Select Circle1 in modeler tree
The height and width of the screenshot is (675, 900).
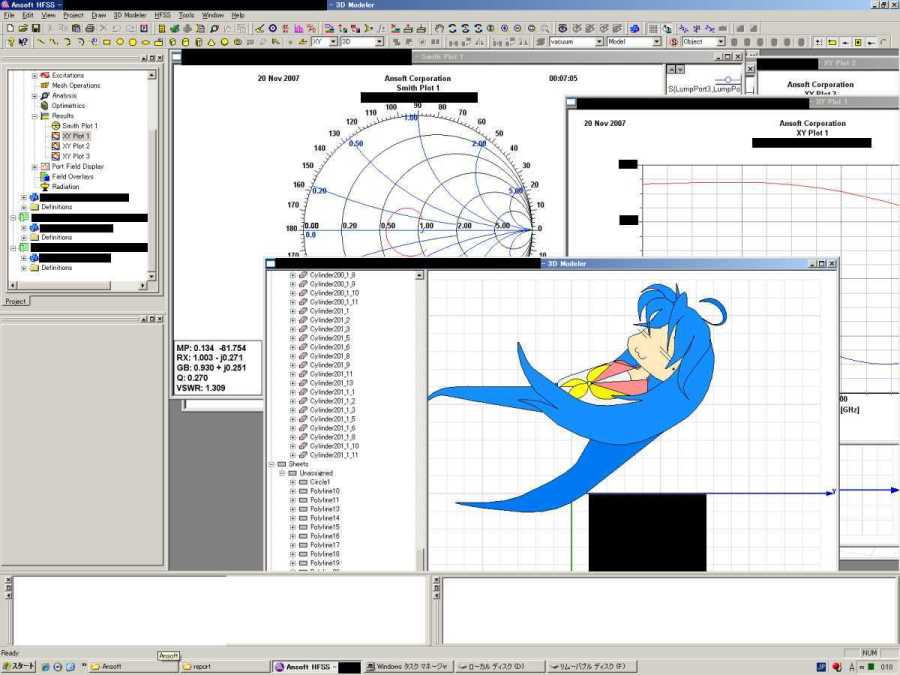click(320, 482)
